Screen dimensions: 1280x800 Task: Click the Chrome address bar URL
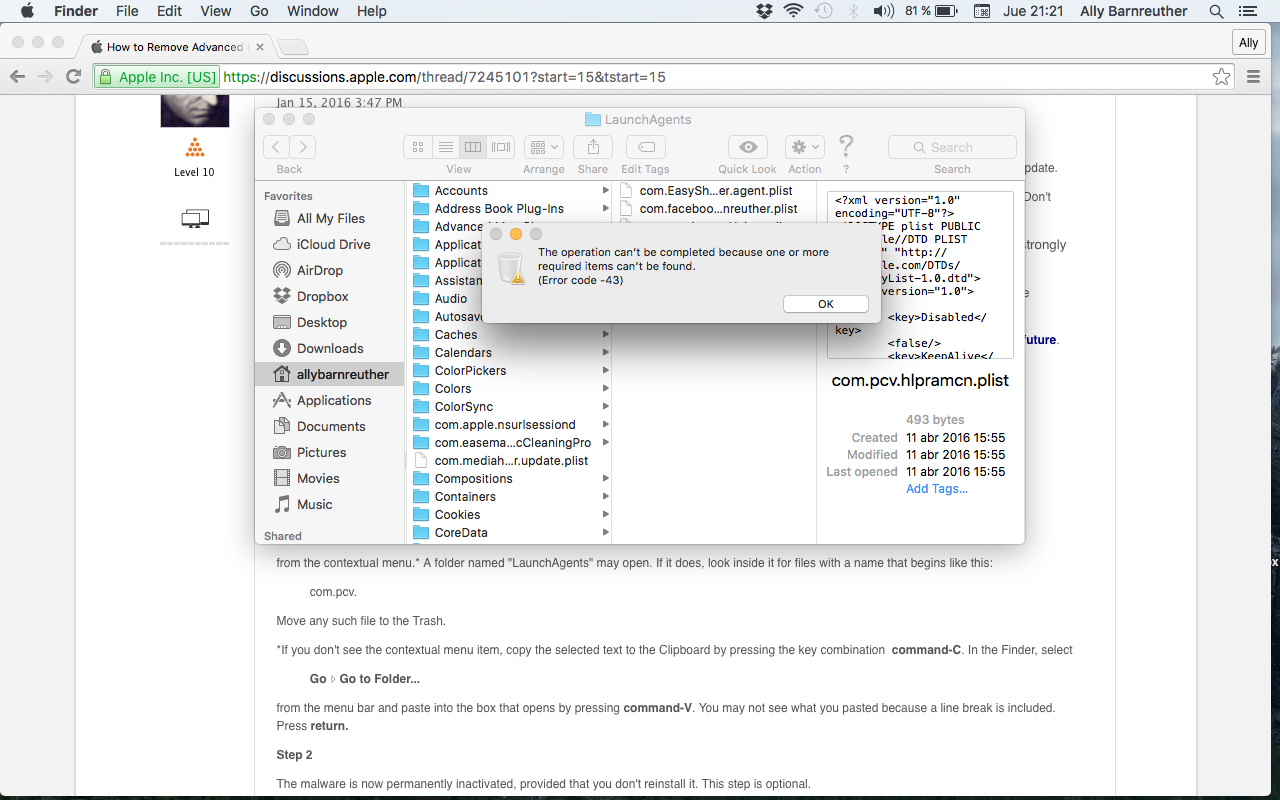444,77
